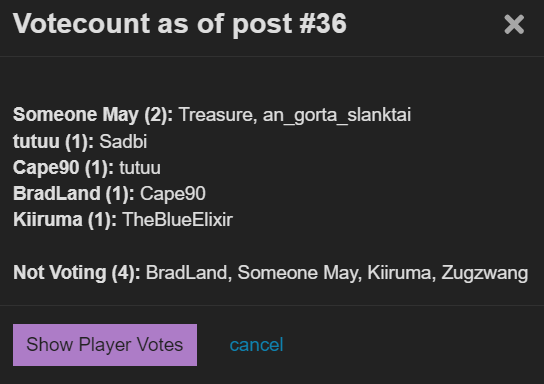Click the bold 'Kiiruma (1):' vote heading

click(65, 220)
